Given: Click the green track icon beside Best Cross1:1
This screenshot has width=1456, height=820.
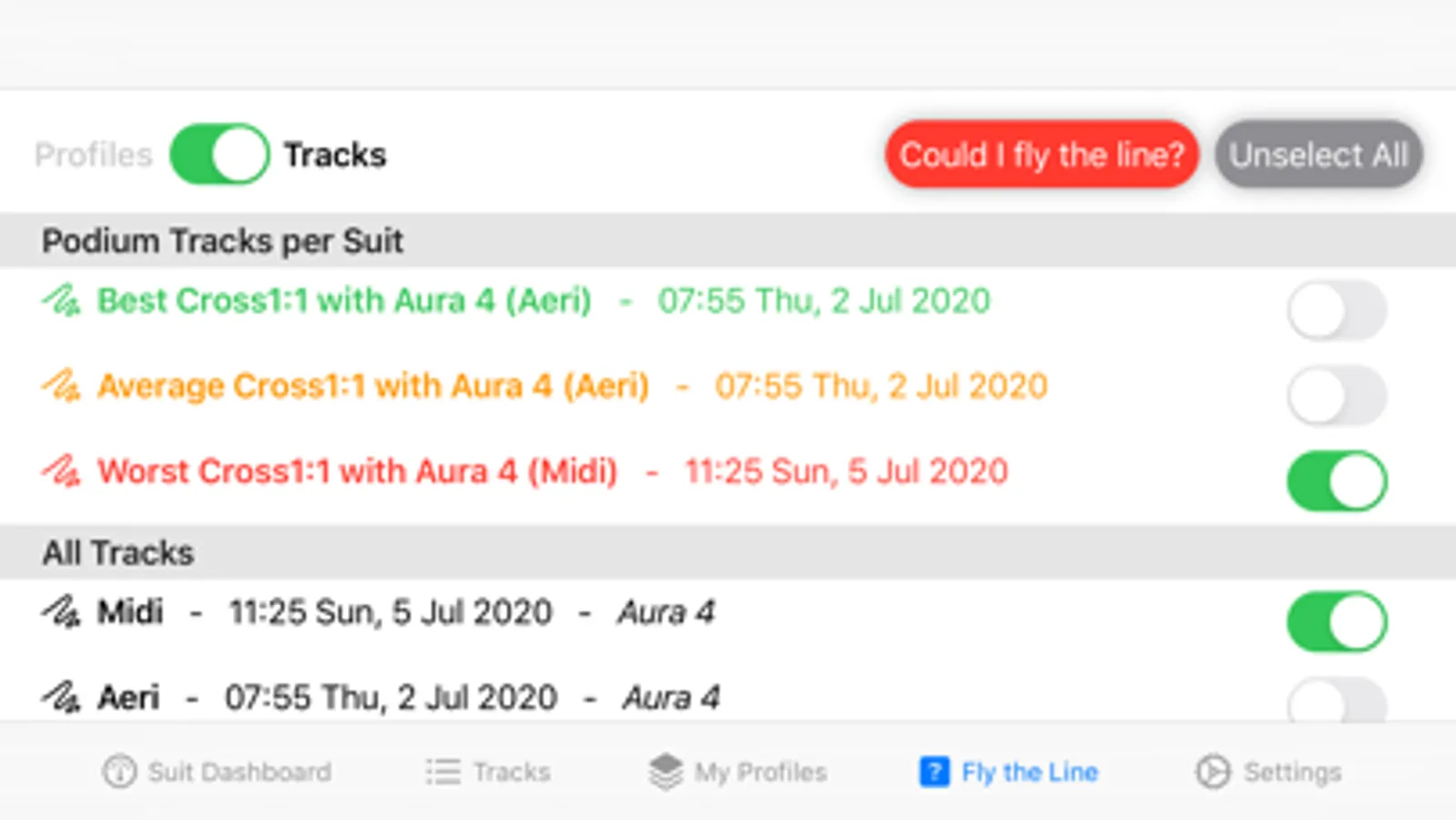Looking at the screenshot, I should pos(61,301).
